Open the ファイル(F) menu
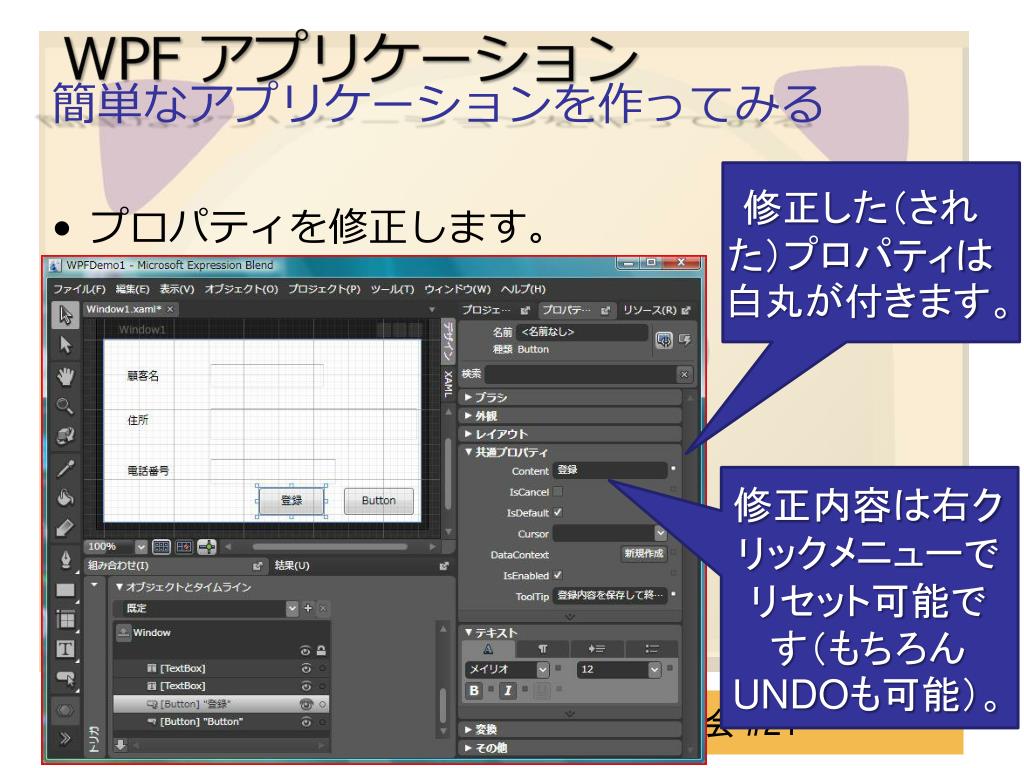This screenshot has width=1024, height=768. click(x=80, y=289)
